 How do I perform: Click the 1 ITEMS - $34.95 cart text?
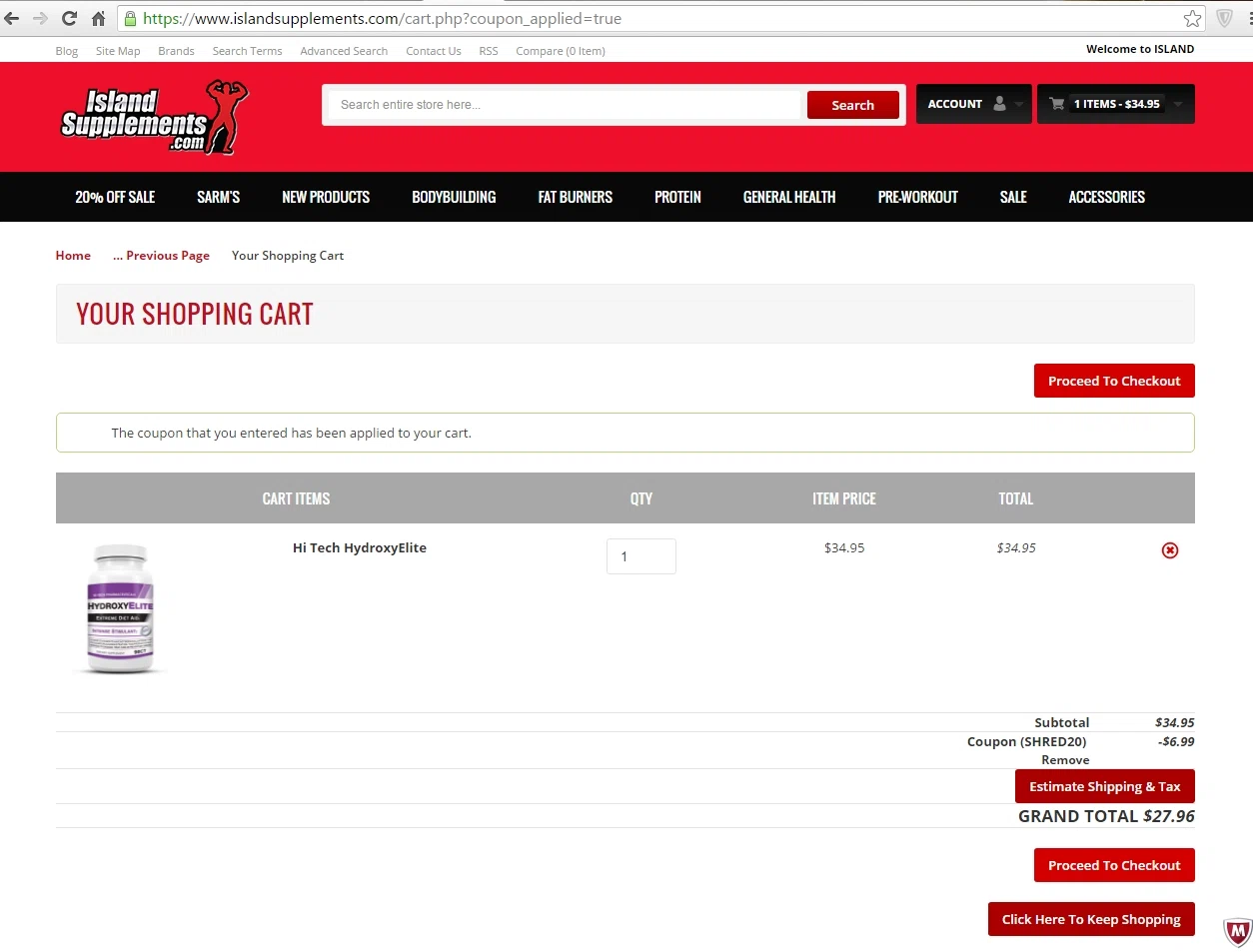click(1117, 104)
